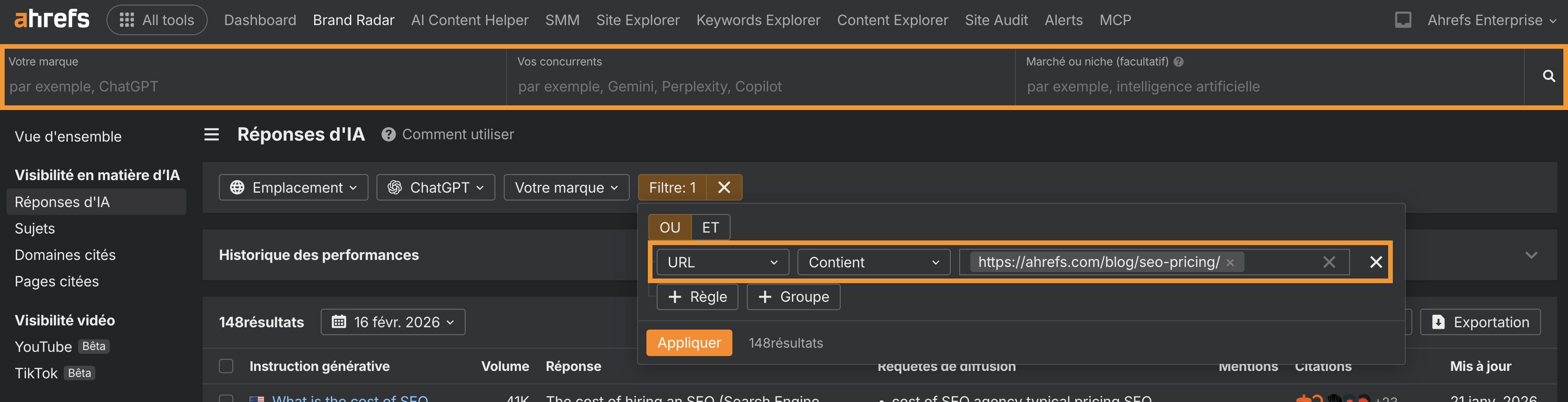Screen dimensions: 1568x402
Task: Open the URL field dropdown
Action: (x=723, y=262)
